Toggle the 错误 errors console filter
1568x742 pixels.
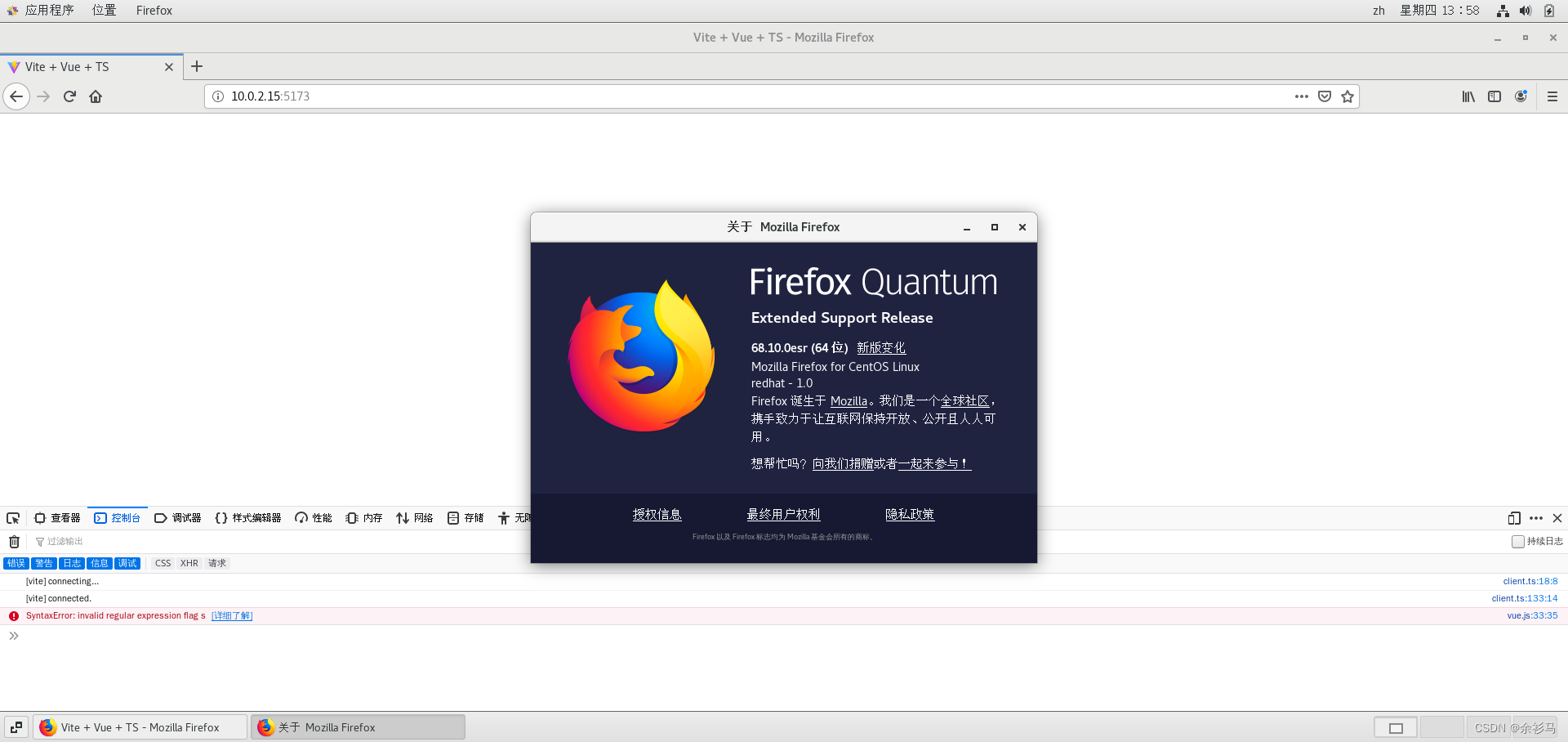(x=16, y=564)
